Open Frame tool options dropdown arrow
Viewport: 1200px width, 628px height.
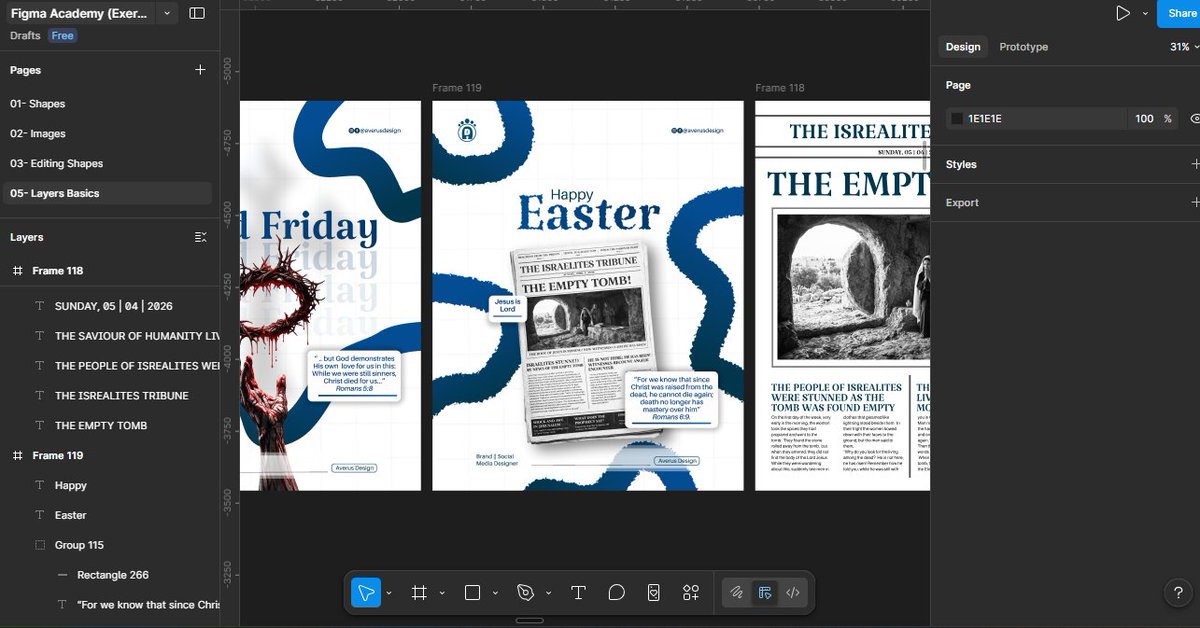[x=442, y=593]
